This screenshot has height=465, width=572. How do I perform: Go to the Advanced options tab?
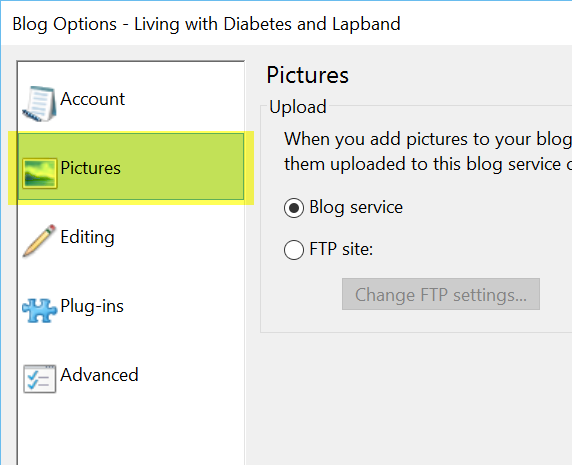tap(131, 375)
